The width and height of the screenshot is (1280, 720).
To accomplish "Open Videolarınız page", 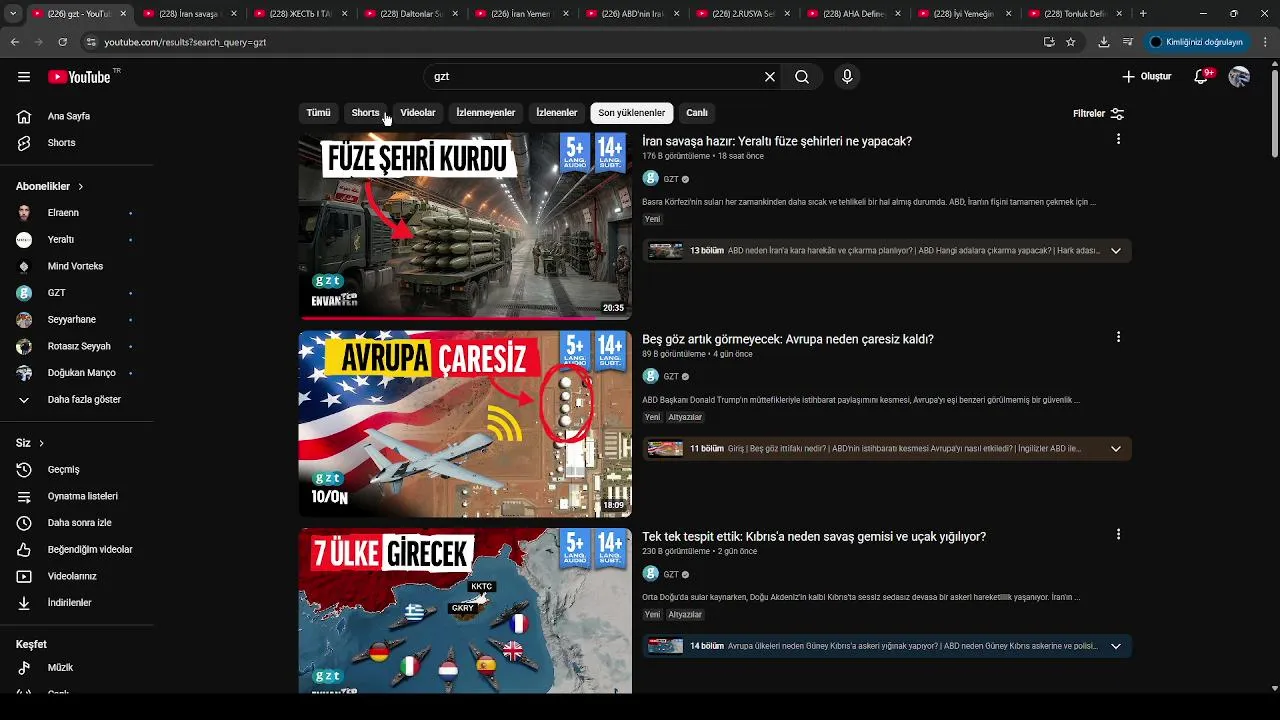I will pos(76,576).
